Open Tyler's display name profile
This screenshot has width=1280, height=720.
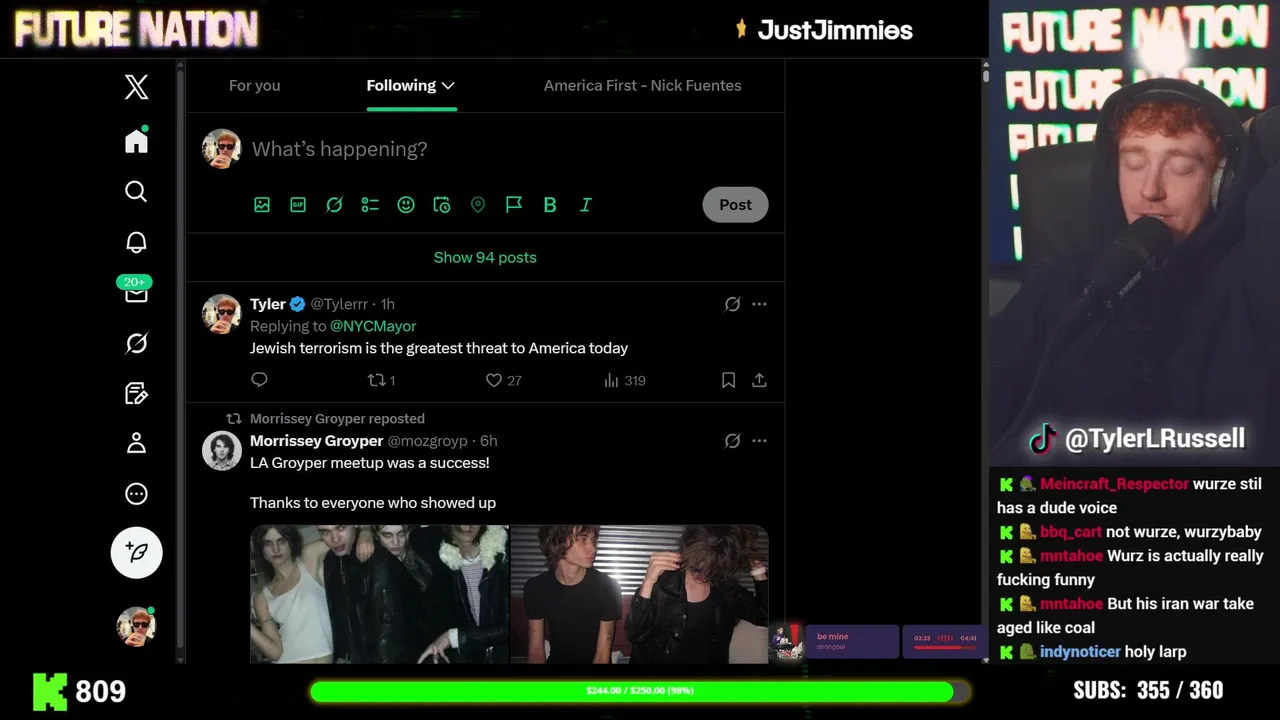(268, 304)
